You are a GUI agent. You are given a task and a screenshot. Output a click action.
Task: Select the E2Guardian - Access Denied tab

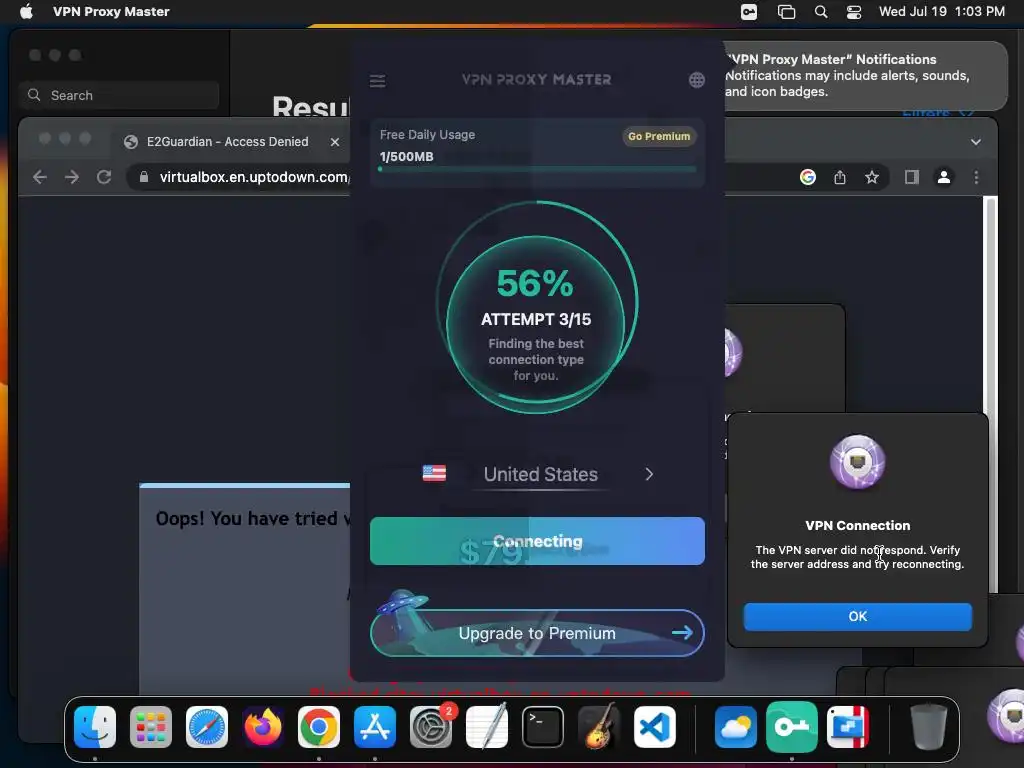coord(227,142)
